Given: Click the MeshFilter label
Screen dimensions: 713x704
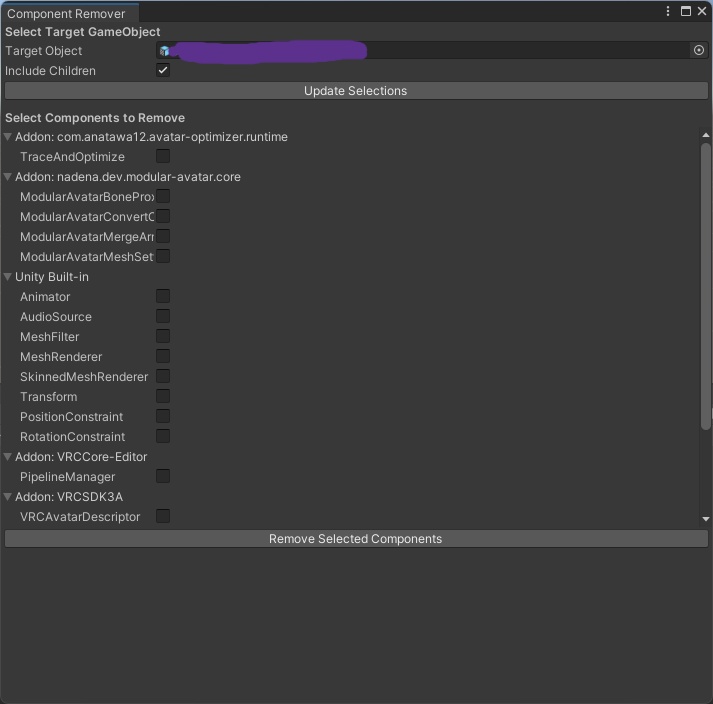Looking at the screenshot, I should [x=50, y=337].
